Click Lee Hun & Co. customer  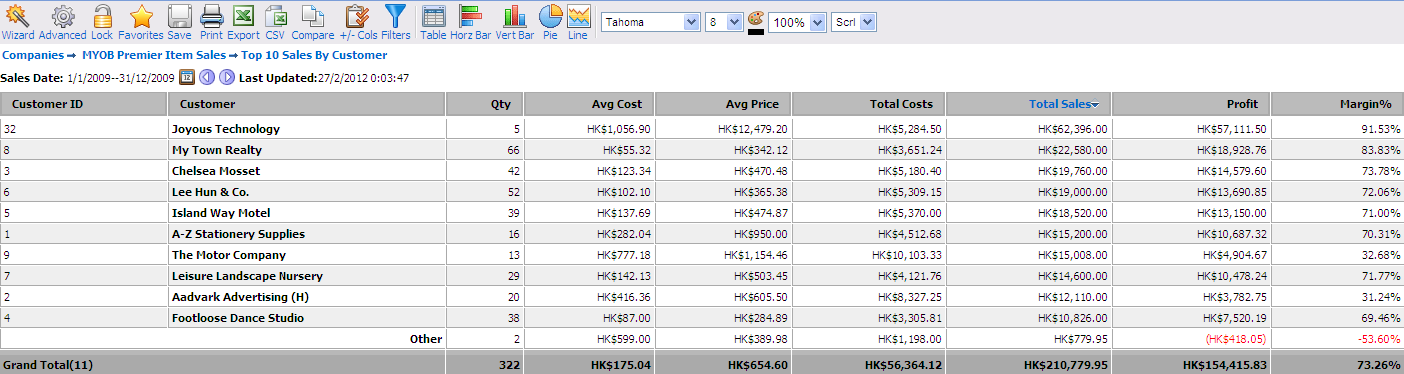211,192
